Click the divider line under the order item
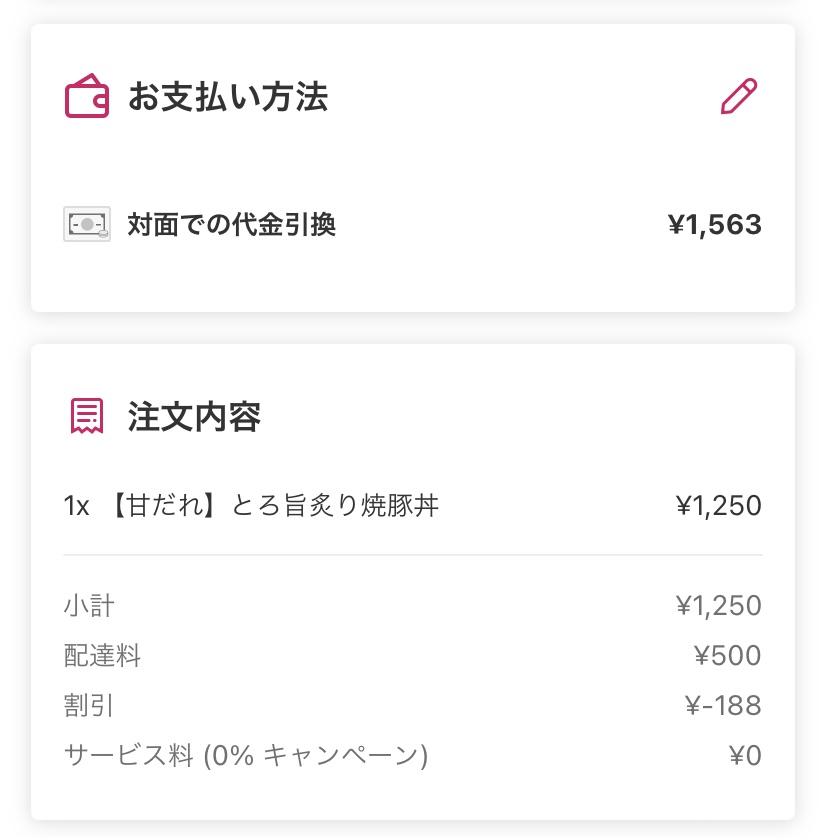826x838 pixels. (x=412, y=555)
